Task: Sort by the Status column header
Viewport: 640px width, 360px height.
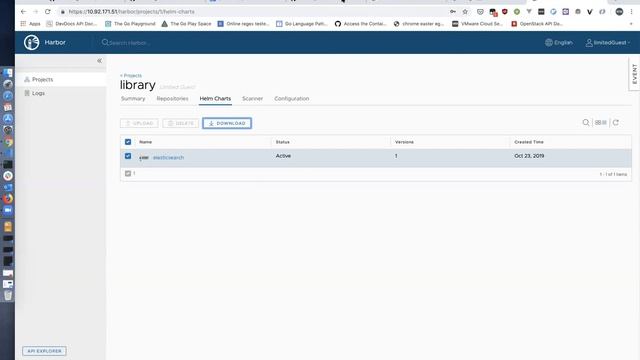Action: point(282,142)
